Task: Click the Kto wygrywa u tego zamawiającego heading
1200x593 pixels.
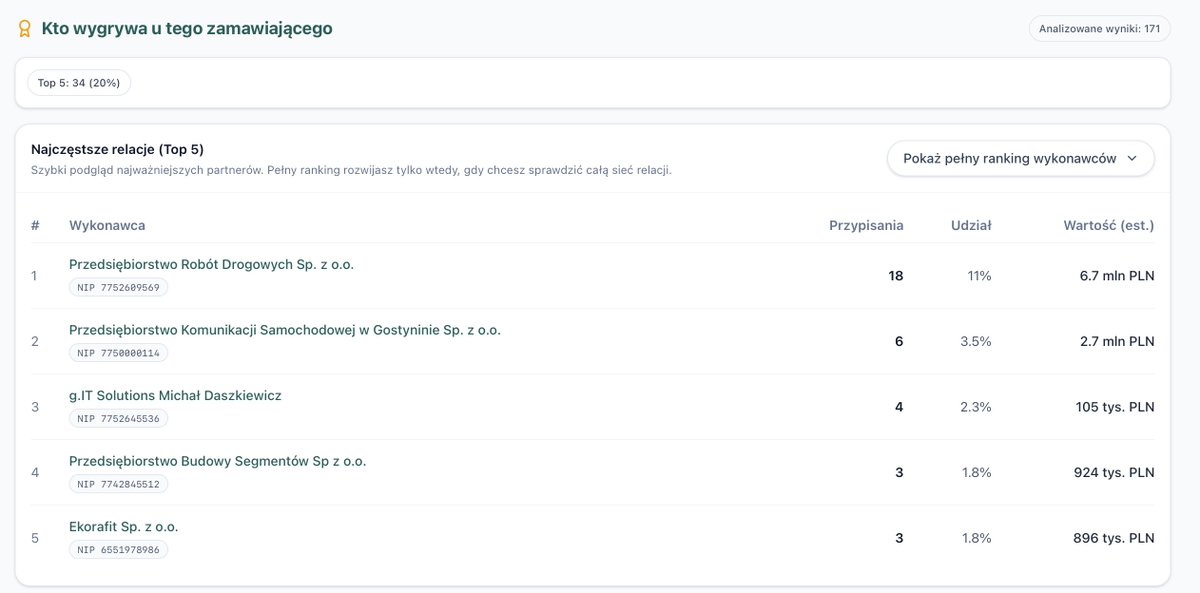Action: click(x=187, y=29)
